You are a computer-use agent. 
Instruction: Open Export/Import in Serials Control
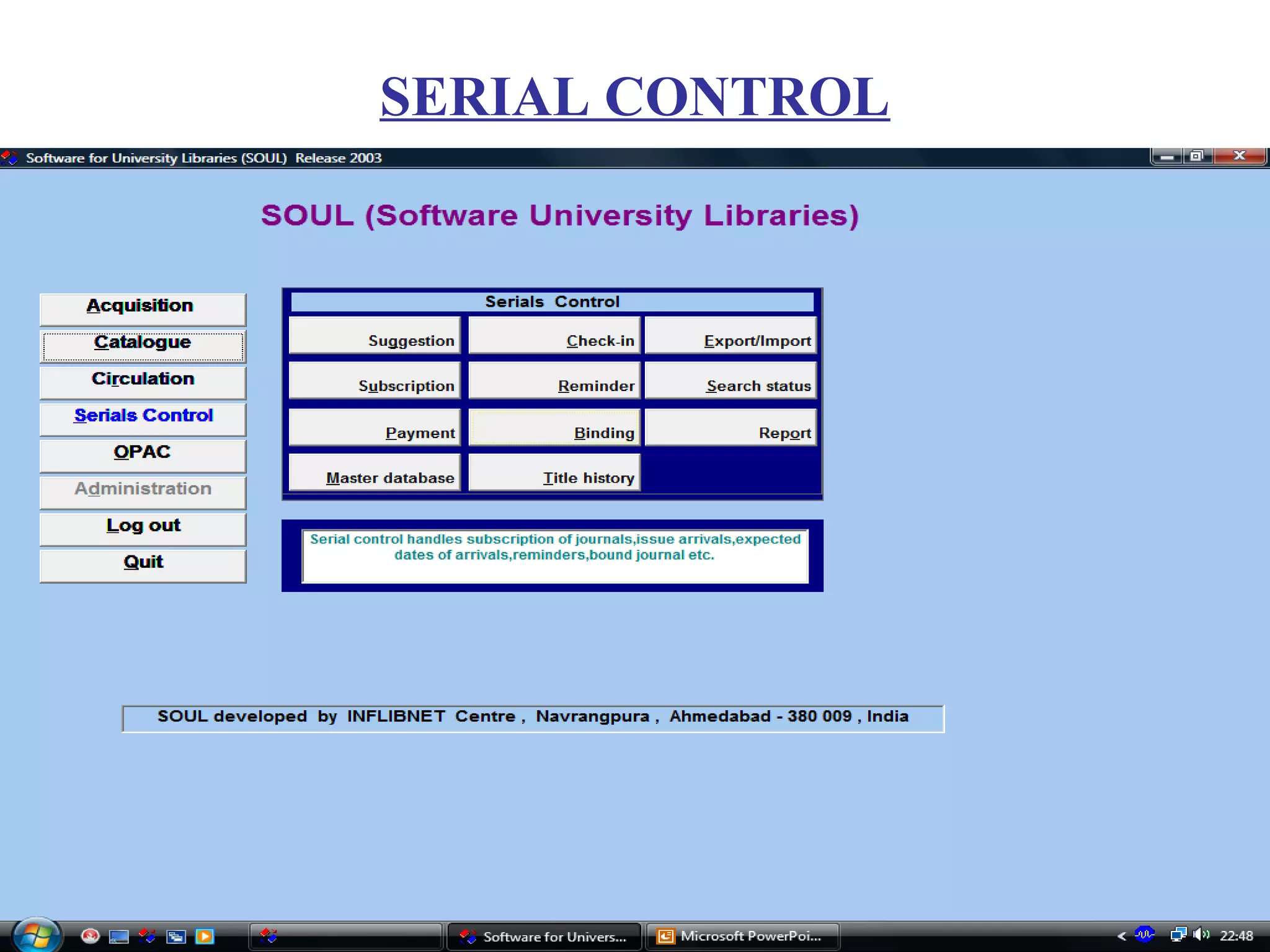click(730, 335)
